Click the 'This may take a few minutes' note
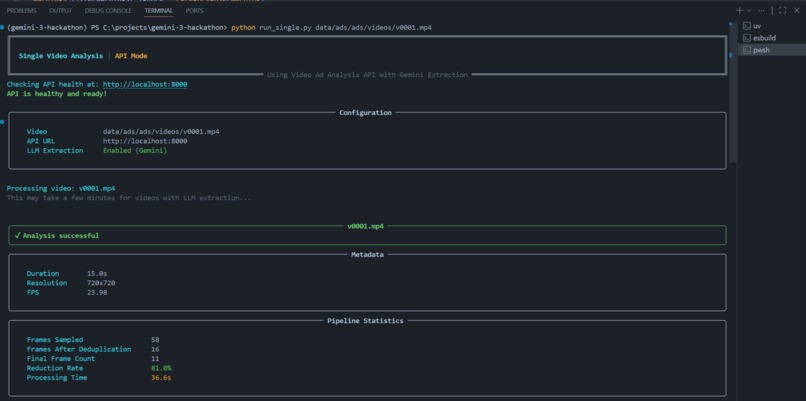Image resolution: width=806 pixels, height=401 pixels. pyautogui.click(x=129, y=198)
